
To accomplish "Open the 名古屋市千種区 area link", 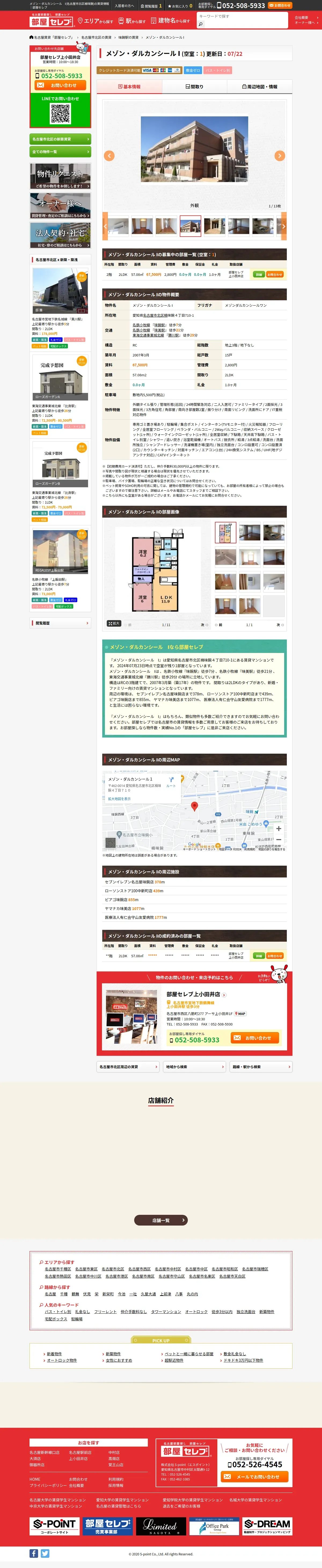I will pyautogui.click(x=58, y=1269).
